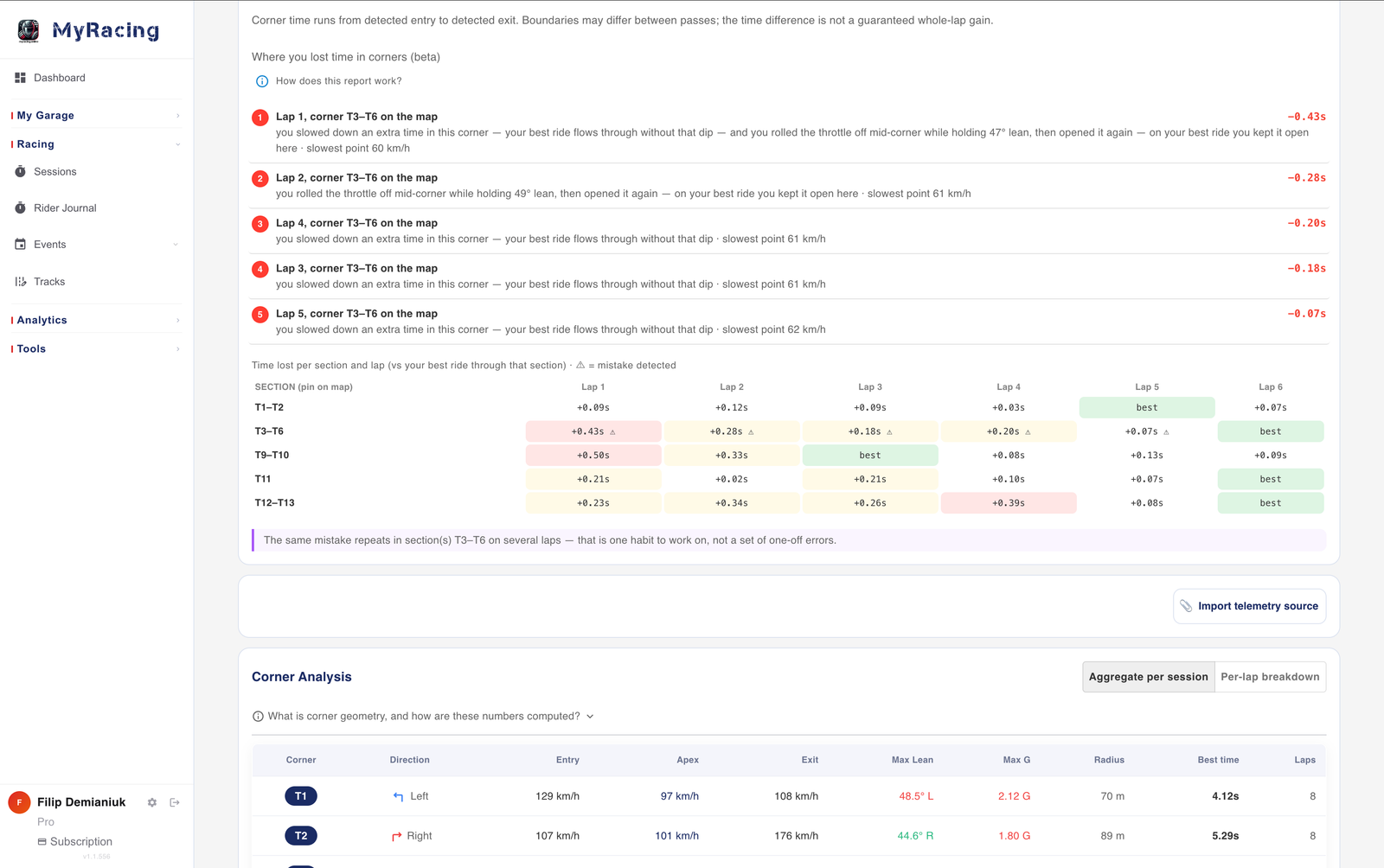Image resolution: width=1384 pixels, height=868 pixels.
Task: Click the Rider Journal icon
Action: click(x=20, y=207)
